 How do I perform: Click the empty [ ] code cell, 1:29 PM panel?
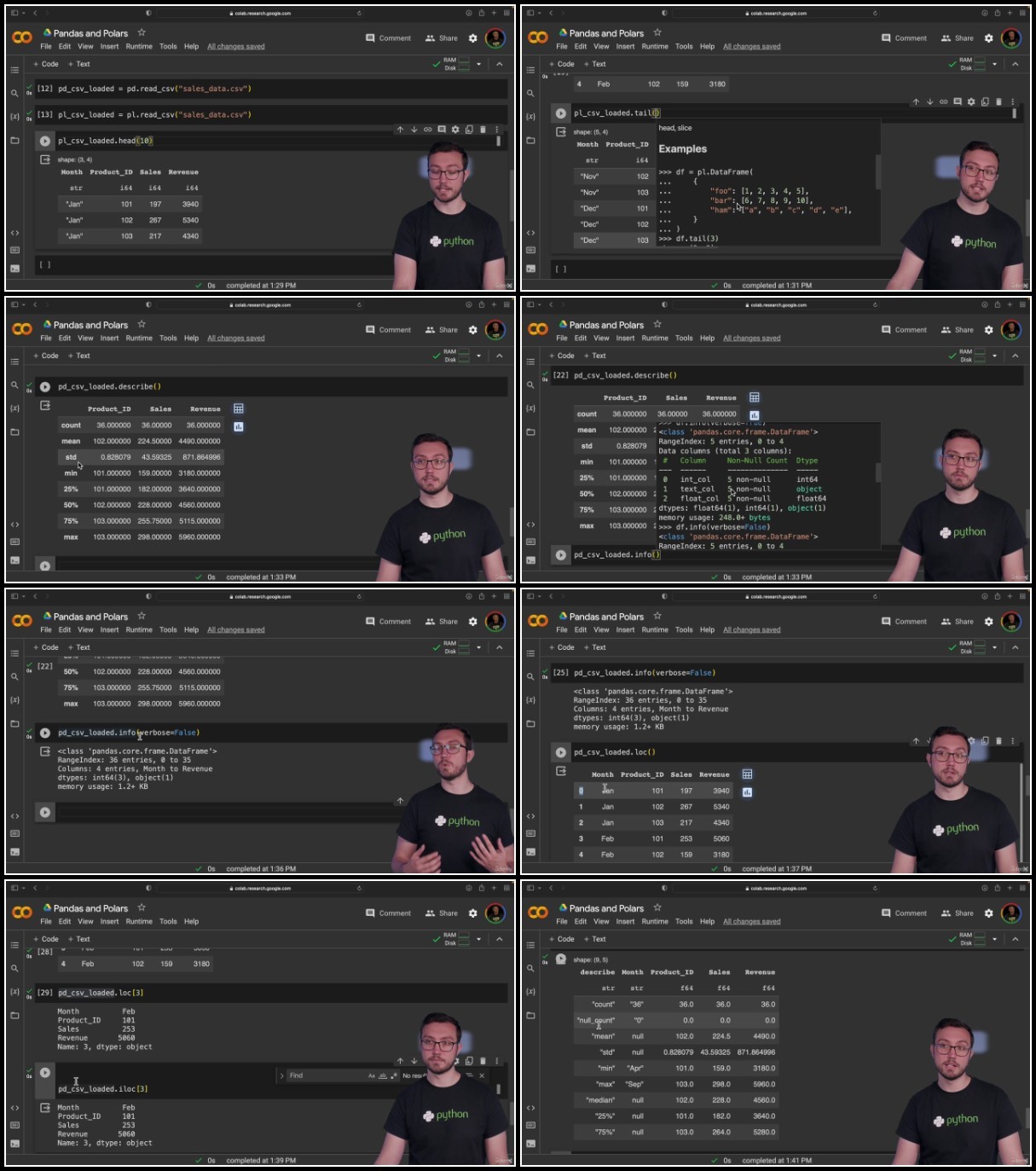pos(273,264)
